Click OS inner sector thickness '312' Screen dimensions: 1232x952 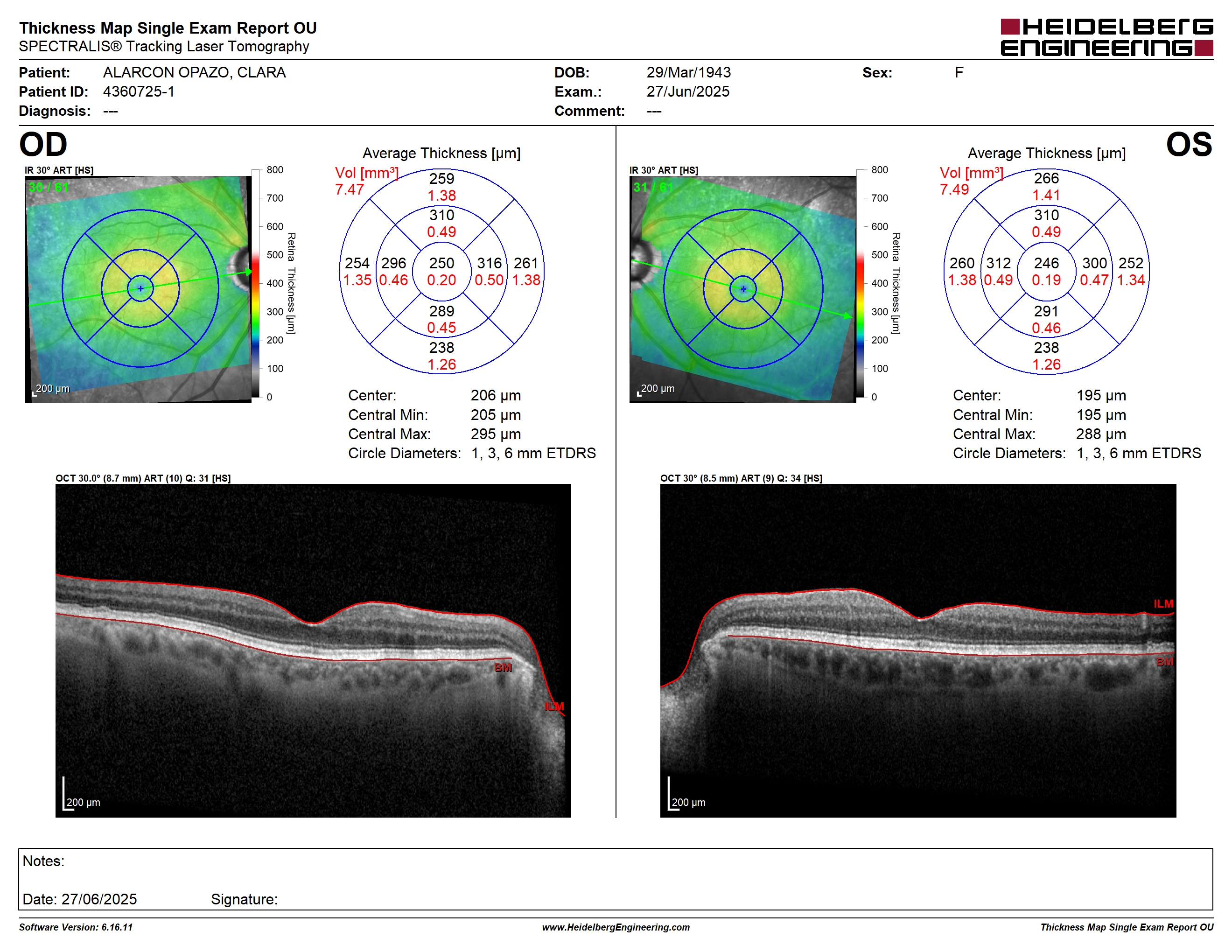pos(999,263)
